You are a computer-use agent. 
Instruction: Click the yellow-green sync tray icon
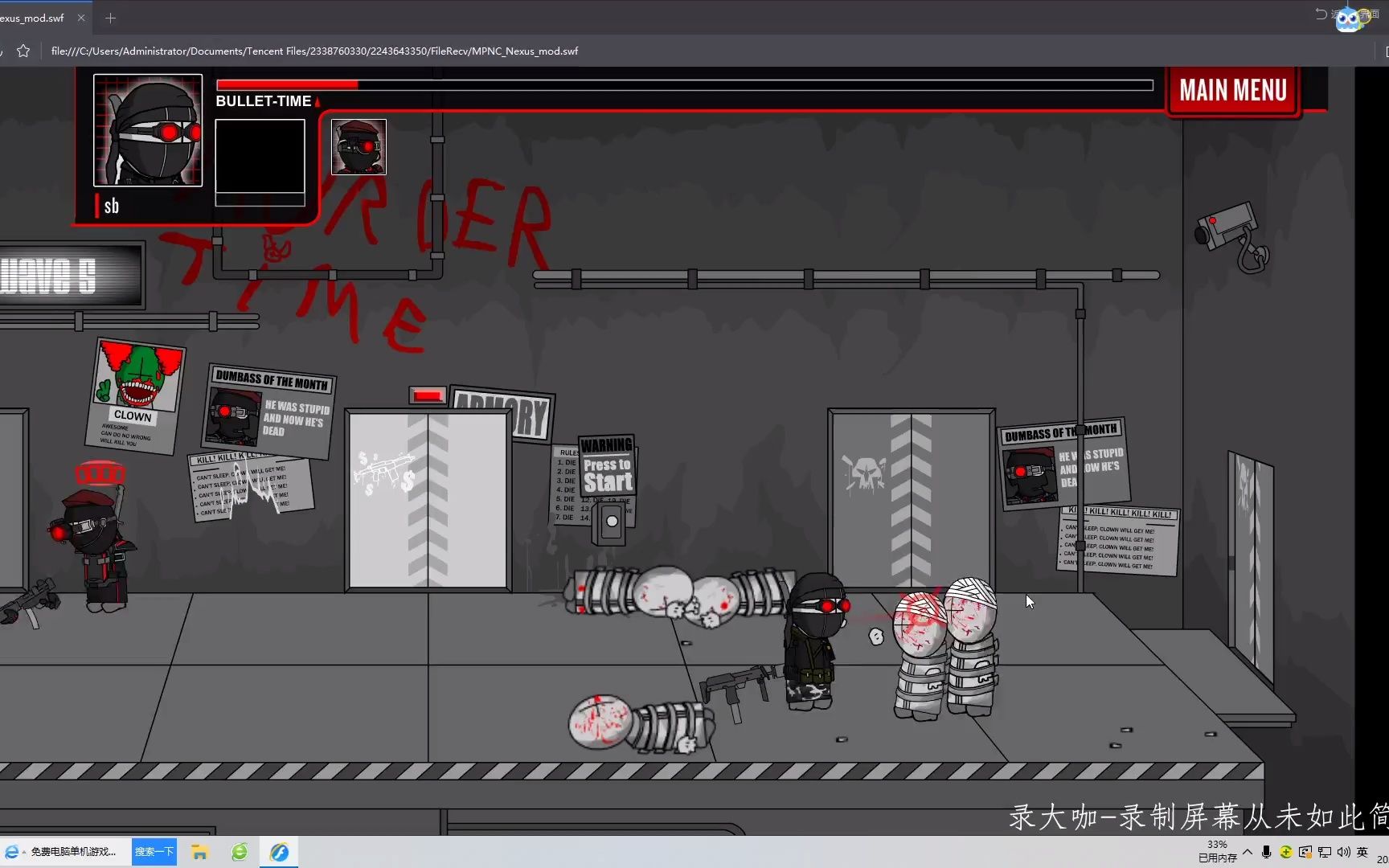1286,852
